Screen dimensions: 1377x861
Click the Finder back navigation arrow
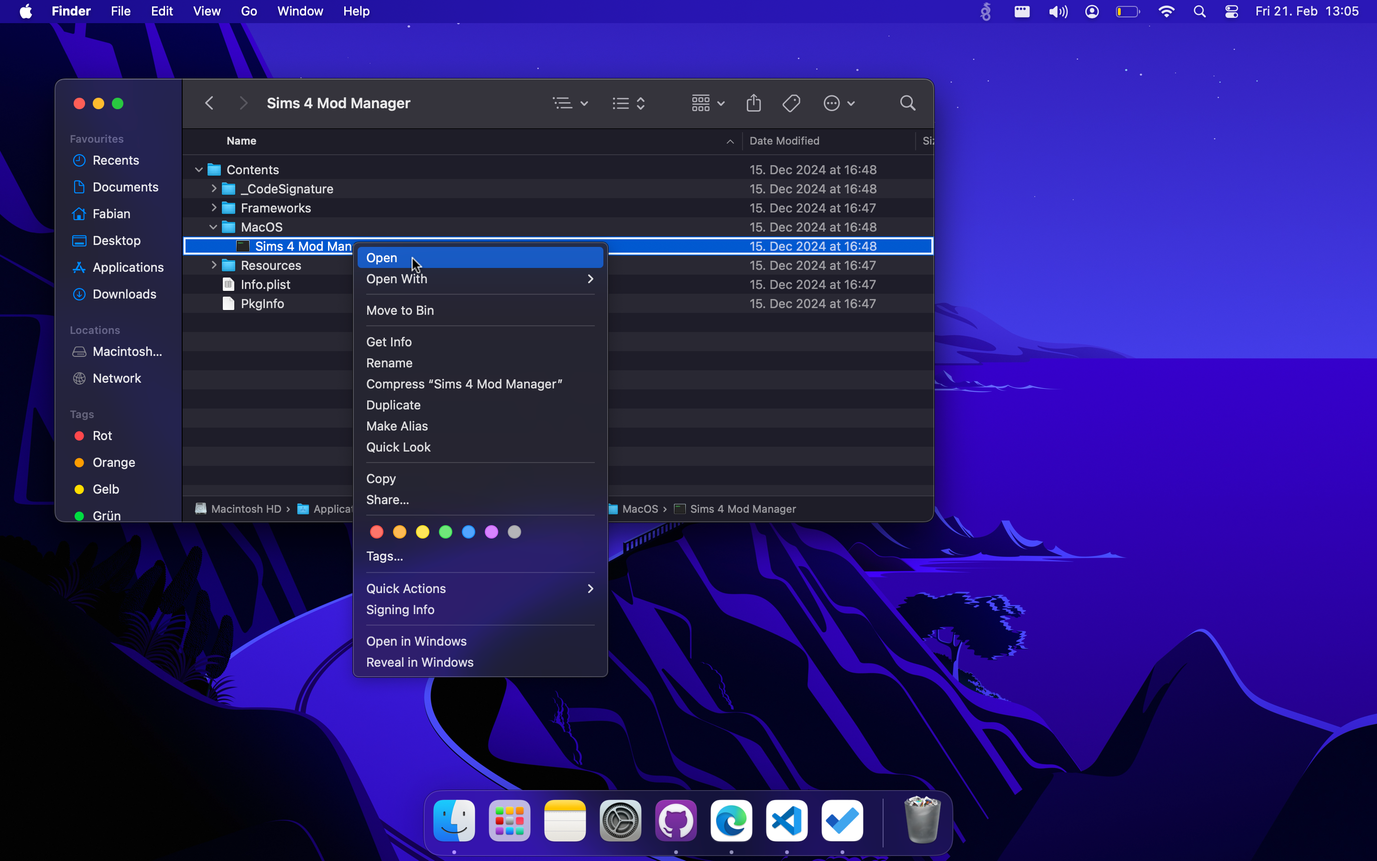pyautogui.click(x=209, y=103)
